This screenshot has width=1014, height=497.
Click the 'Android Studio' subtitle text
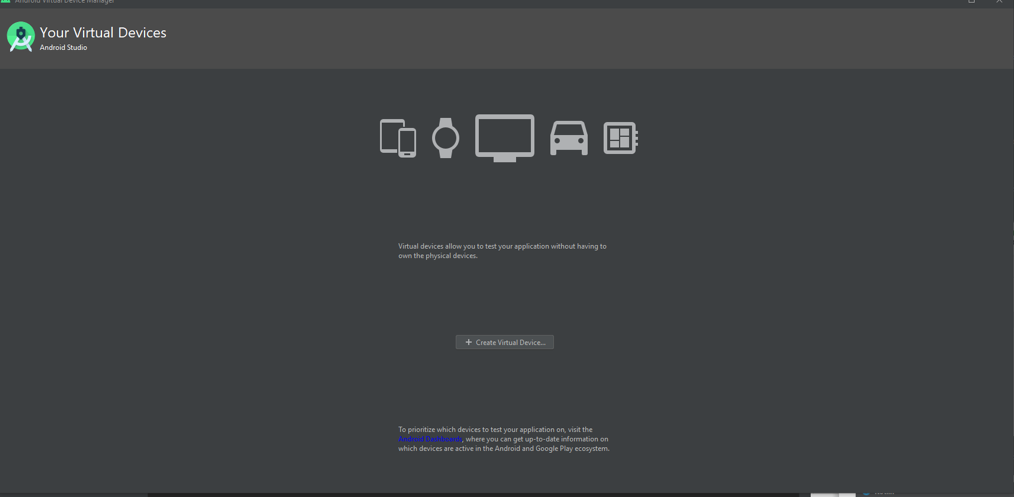63,48
